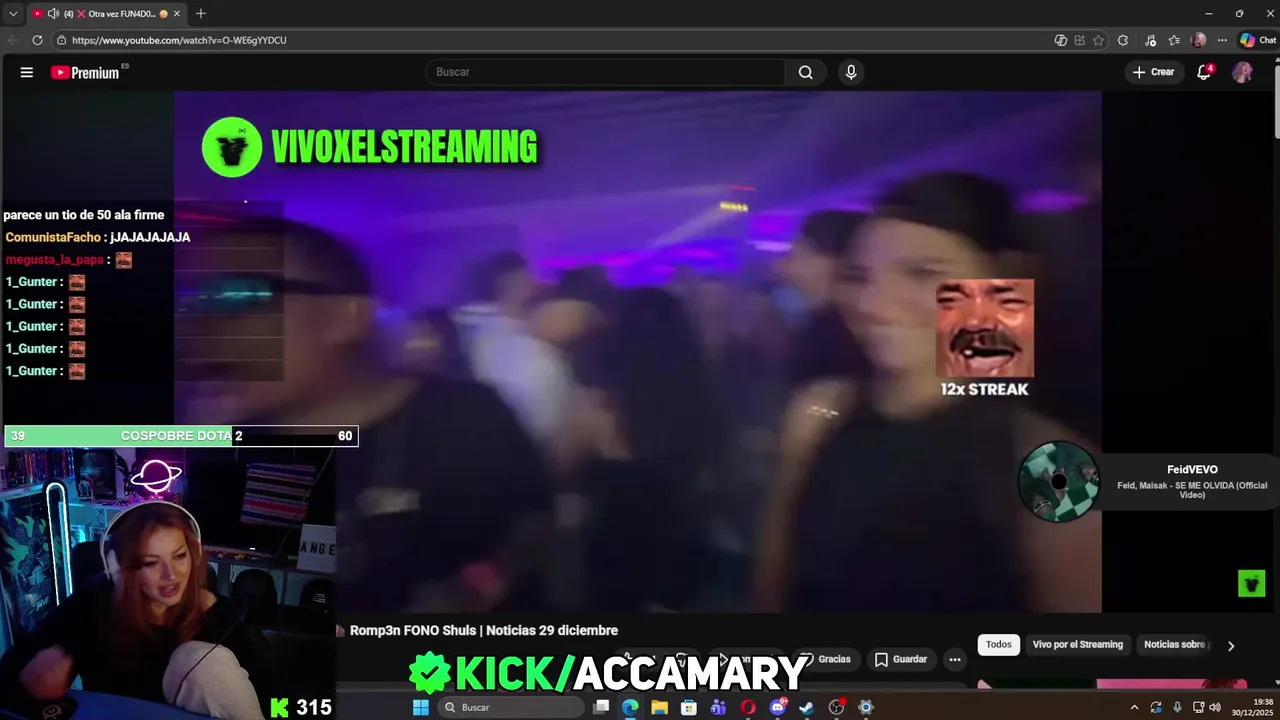Open Settings gear on taskbar
The width and height of the screenshot is (1280, 720).
tap(866, 707)
